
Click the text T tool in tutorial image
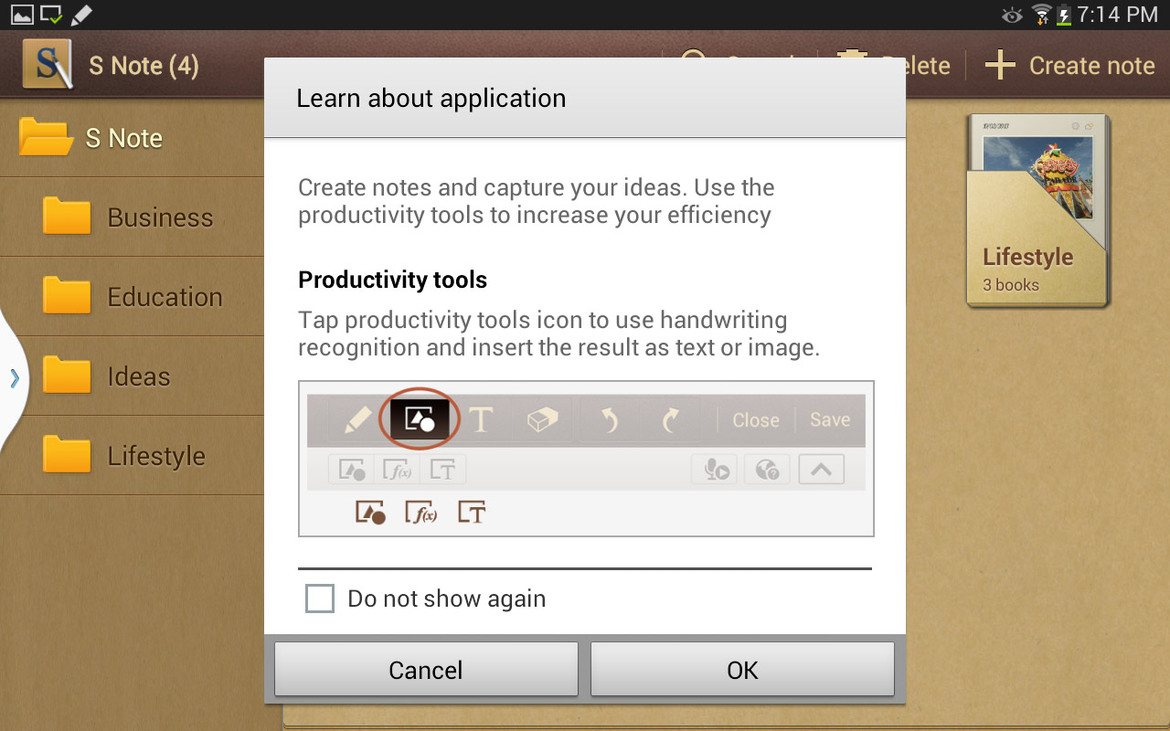pos(481,419)
